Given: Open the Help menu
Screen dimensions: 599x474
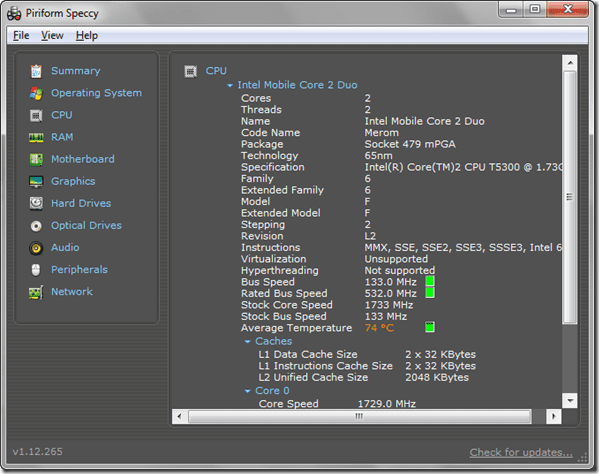Looking at the screenshot, I should tap(87, 36).
